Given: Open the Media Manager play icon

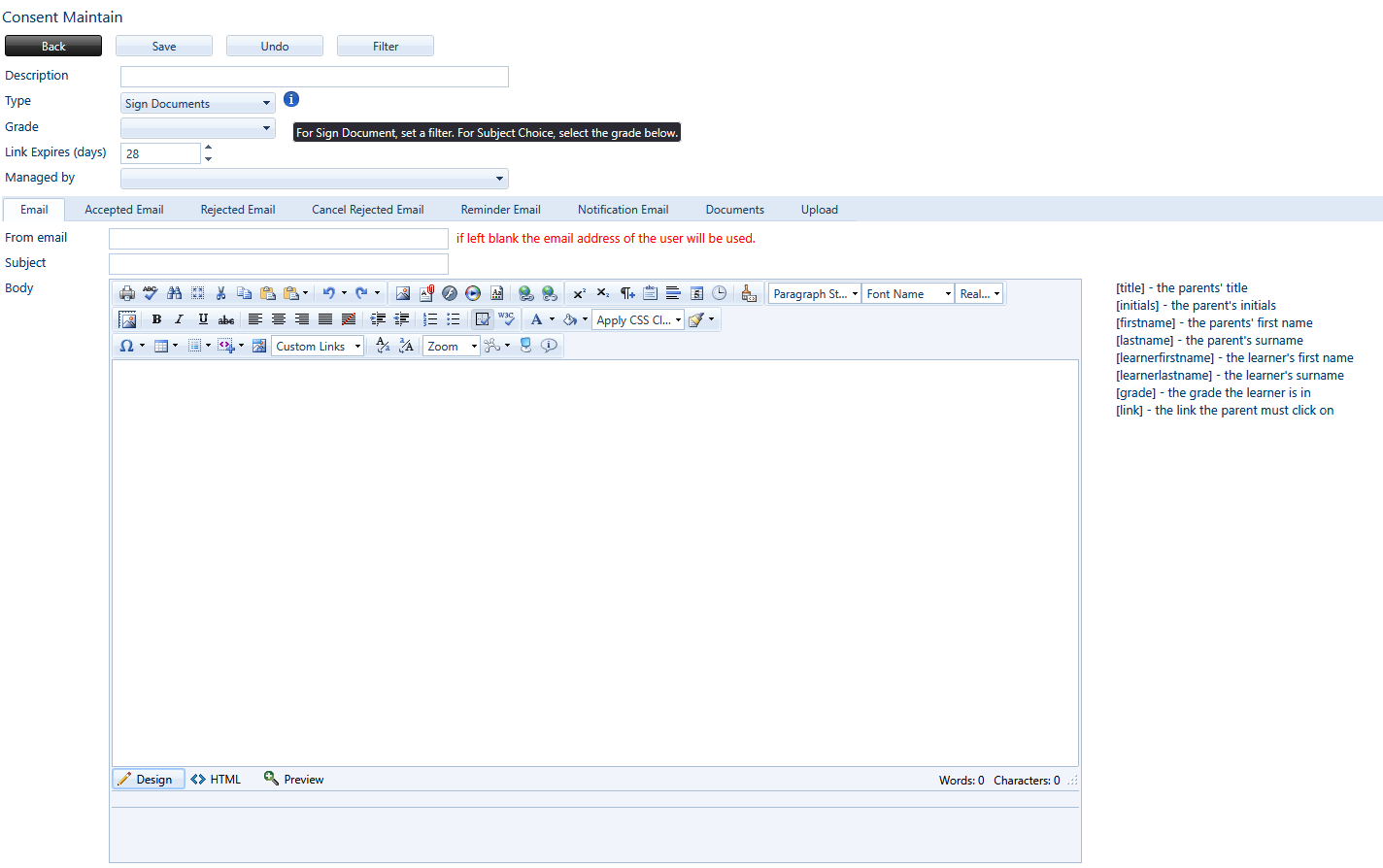Looking at the screenshot, I should pos(473,293).
